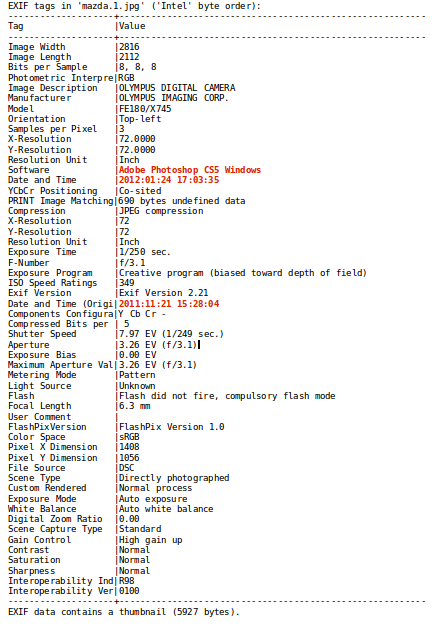Click the original date 2011:11:21 15:28:04
The image size is (446, 627).
169,304
